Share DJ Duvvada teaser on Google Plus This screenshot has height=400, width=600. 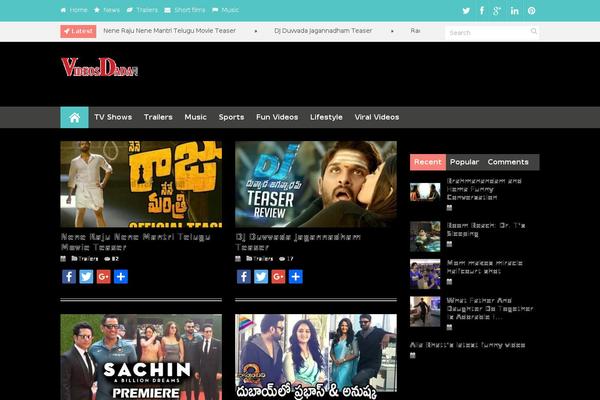click(x=278, y=276)
